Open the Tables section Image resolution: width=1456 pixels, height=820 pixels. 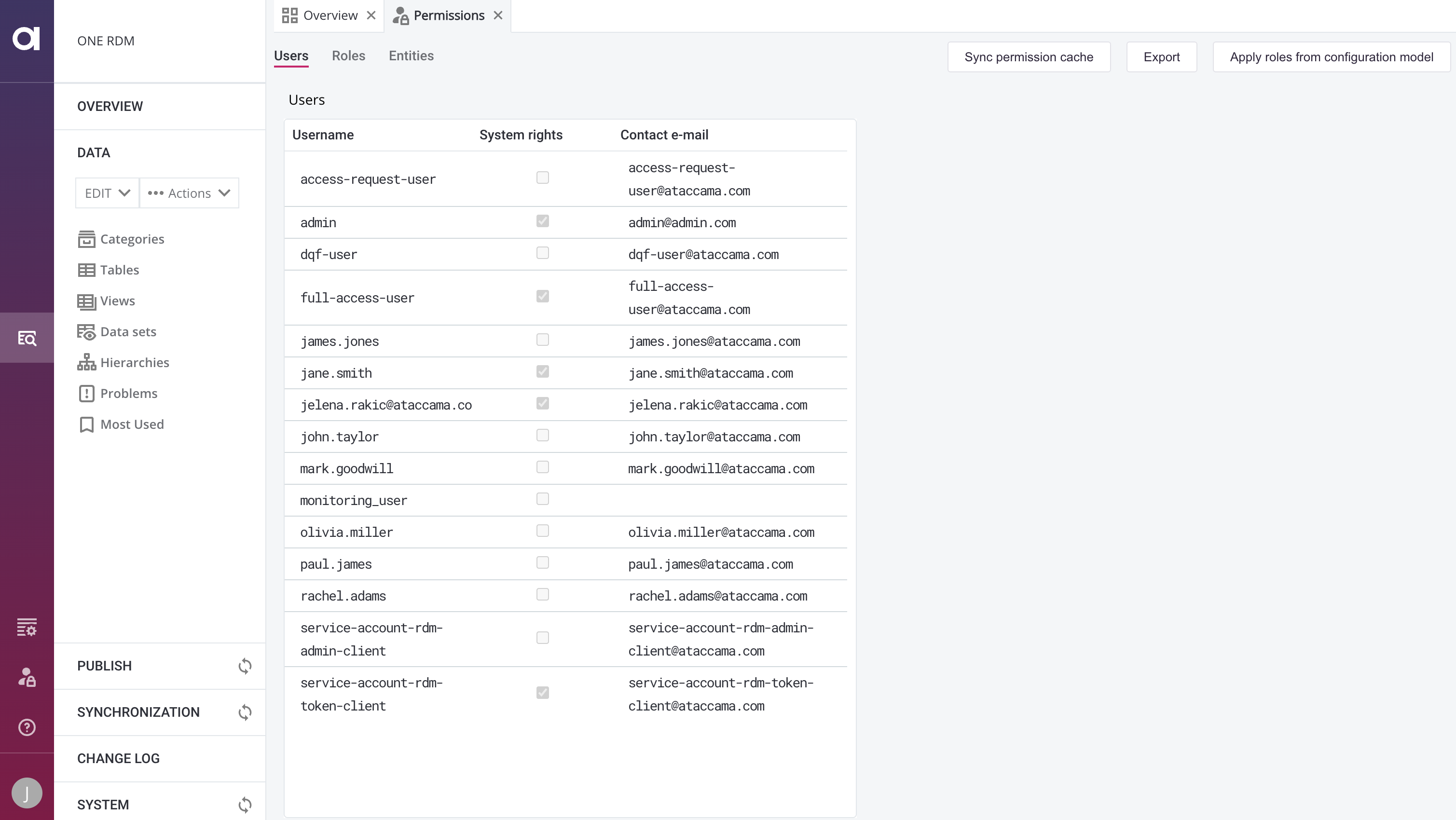pyautogui.click(x=119, y=270)
